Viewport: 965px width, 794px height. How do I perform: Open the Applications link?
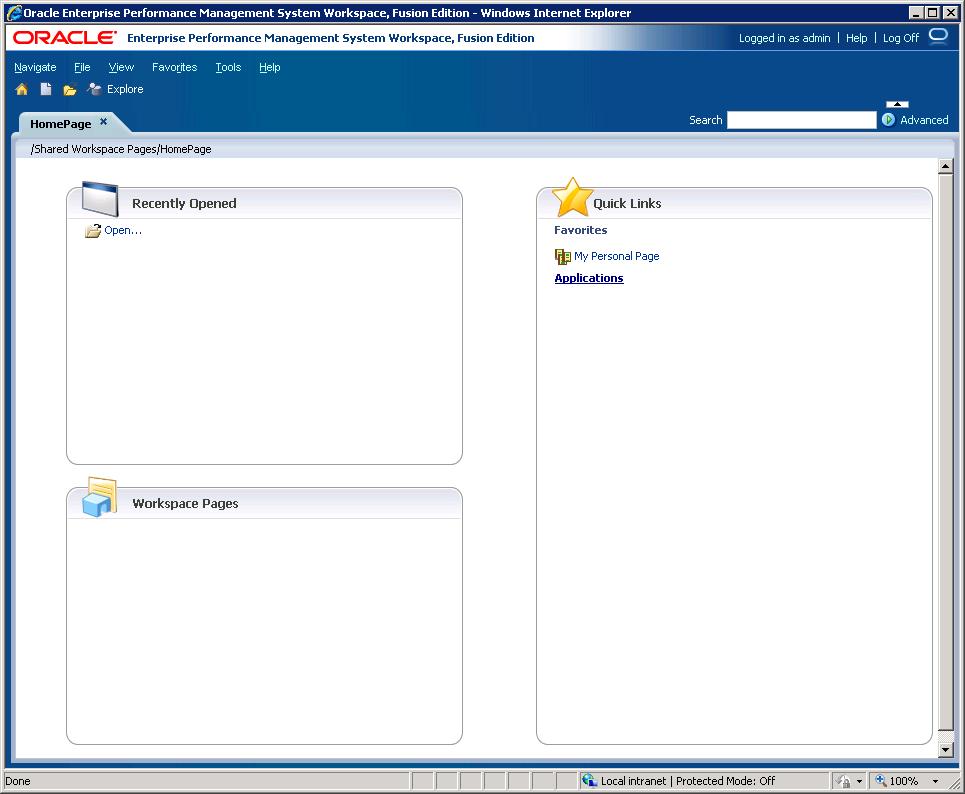(588, 278)
